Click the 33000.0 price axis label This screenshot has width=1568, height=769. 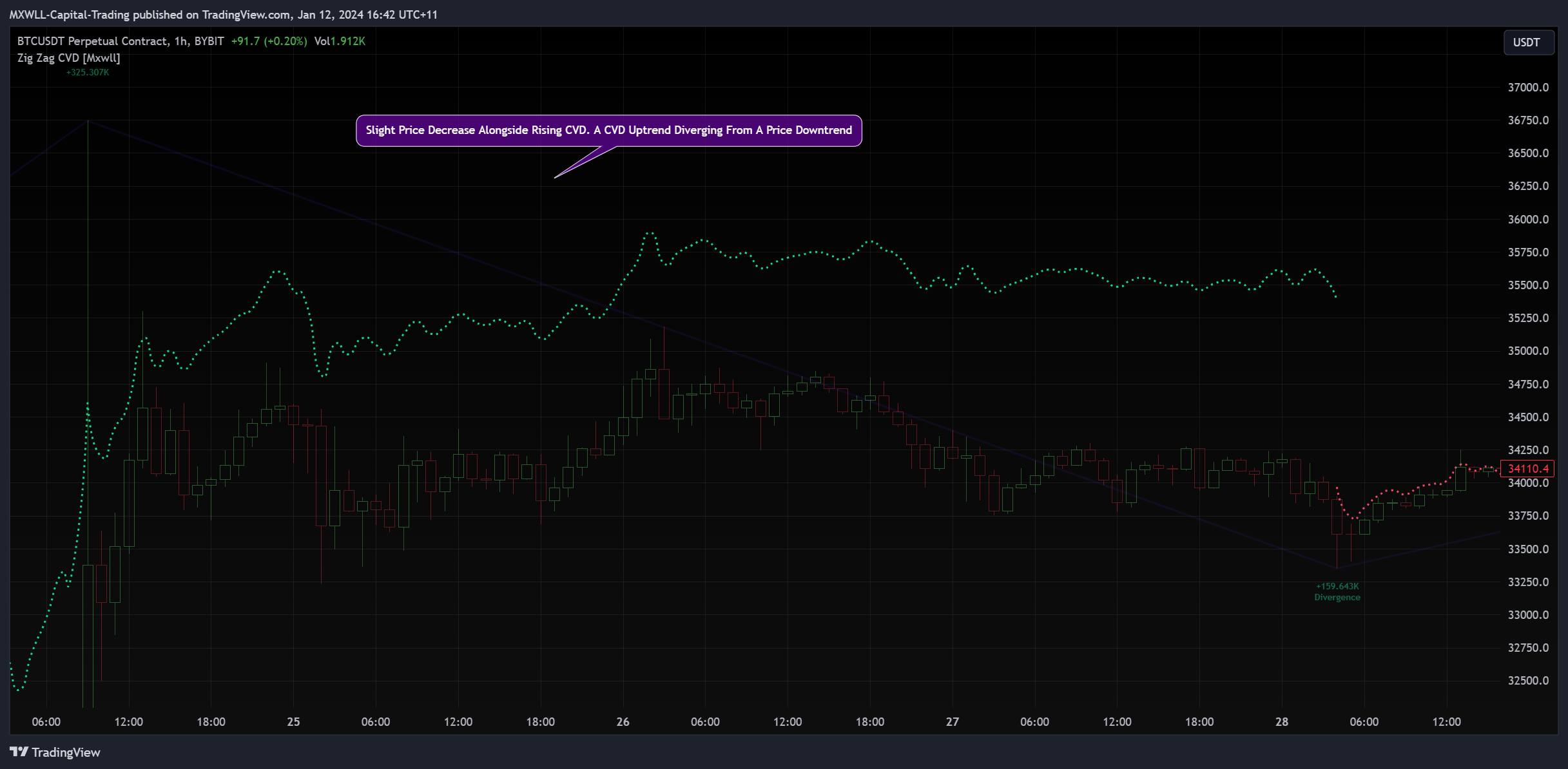point(1528,615)
